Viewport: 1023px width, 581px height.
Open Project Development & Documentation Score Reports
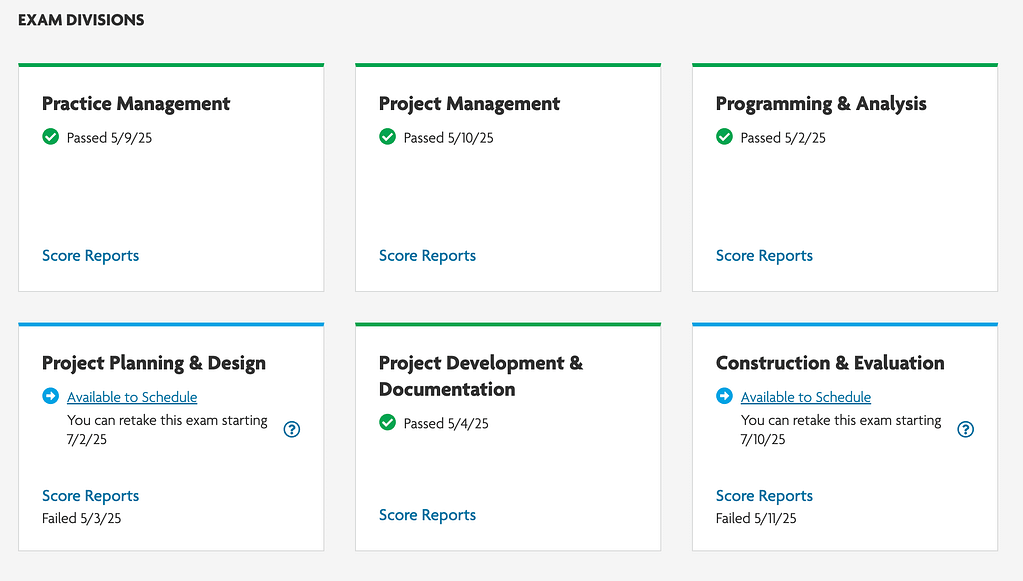(x=427, y=515)
